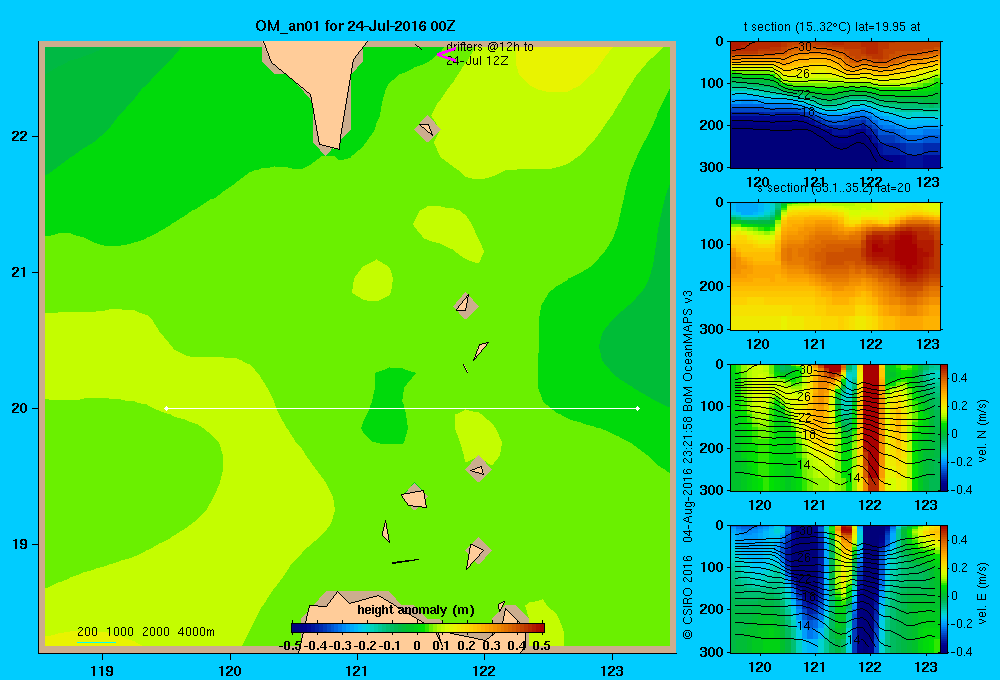Viewport: 1000px width, 680px height.
Task: Click the '30' isotherm label in the t section
Action: (x=805, y=47)
